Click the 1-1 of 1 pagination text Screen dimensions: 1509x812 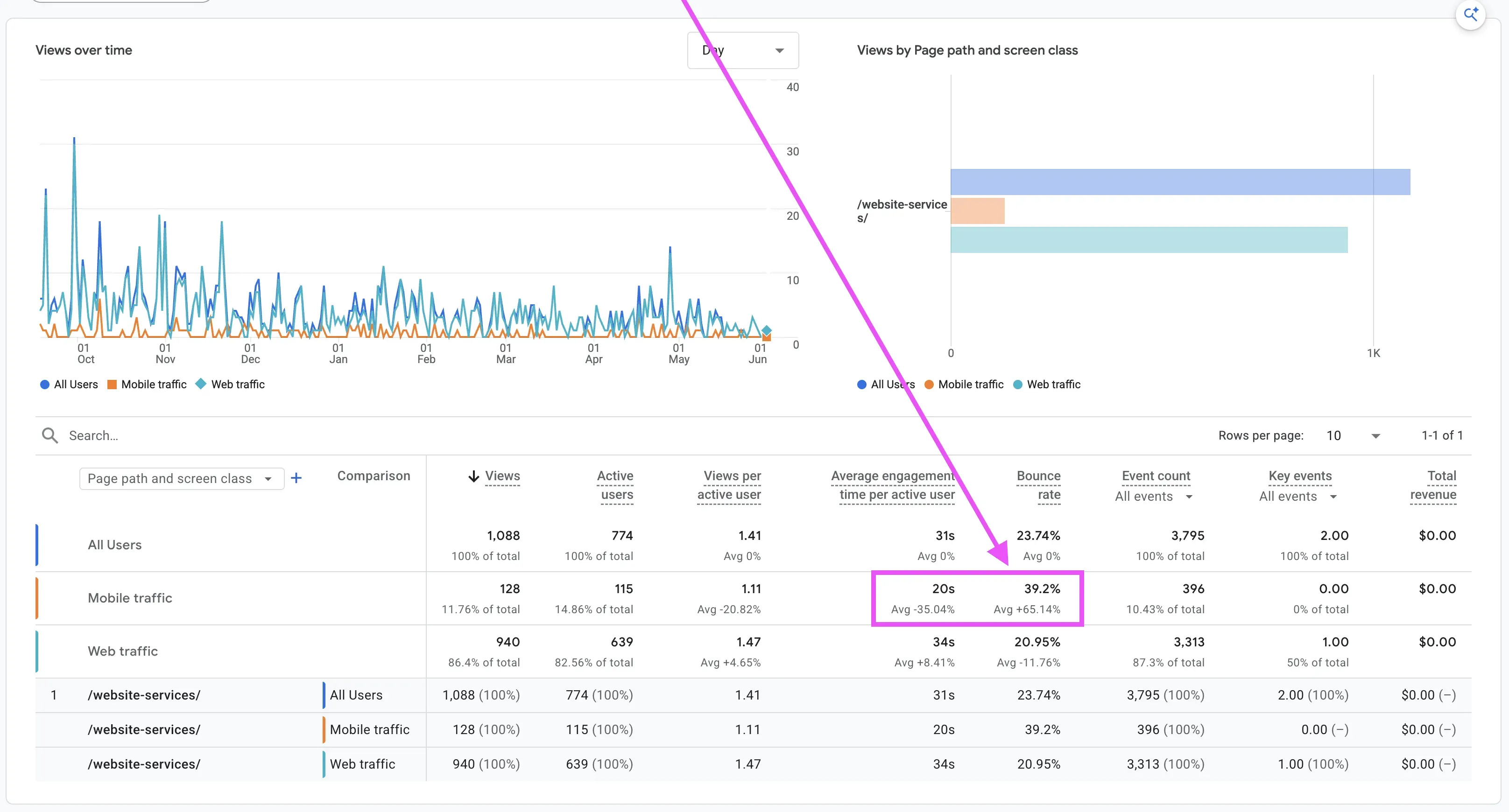point(1442,435)
